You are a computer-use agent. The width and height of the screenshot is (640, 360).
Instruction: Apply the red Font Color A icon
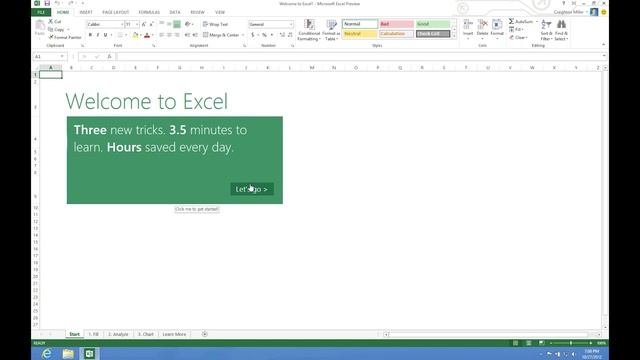point(147,36)
